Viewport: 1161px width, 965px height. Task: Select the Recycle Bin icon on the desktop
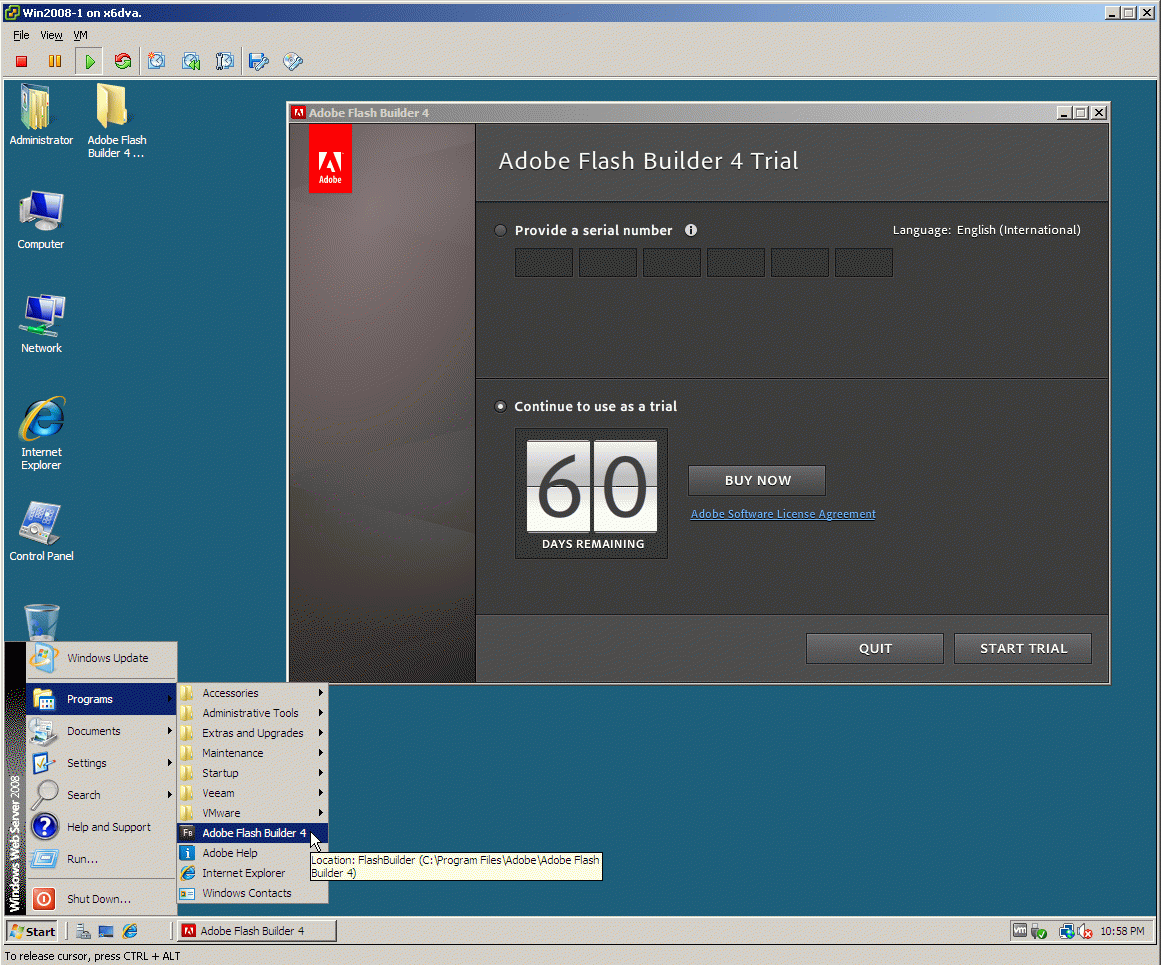[x=41, y=622]
